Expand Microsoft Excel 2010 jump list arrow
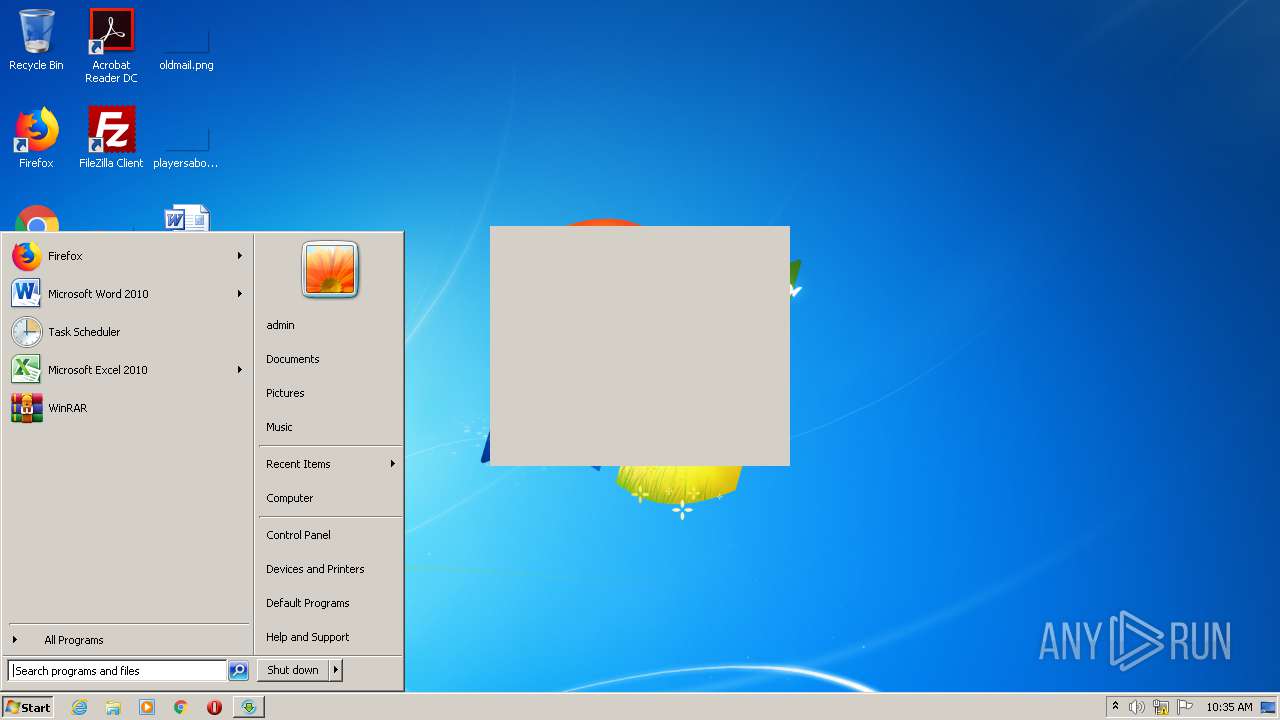 [240, 370]
